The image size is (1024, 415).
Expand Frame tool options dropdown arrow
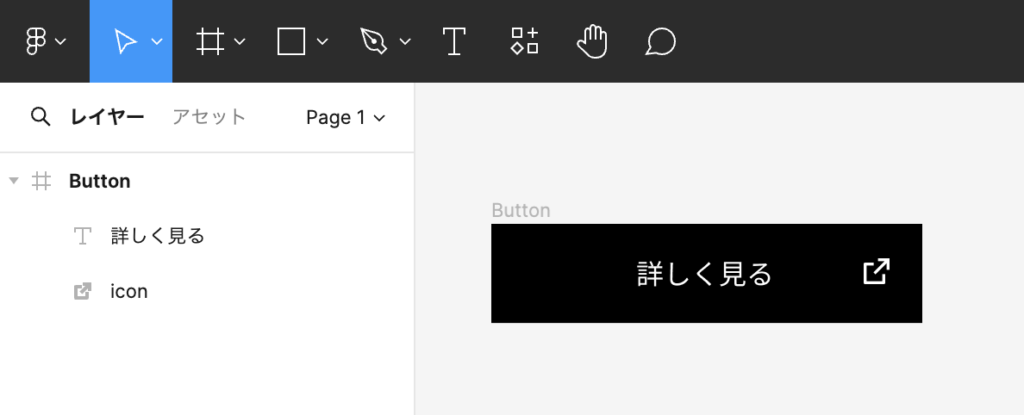tap(240, 42)
